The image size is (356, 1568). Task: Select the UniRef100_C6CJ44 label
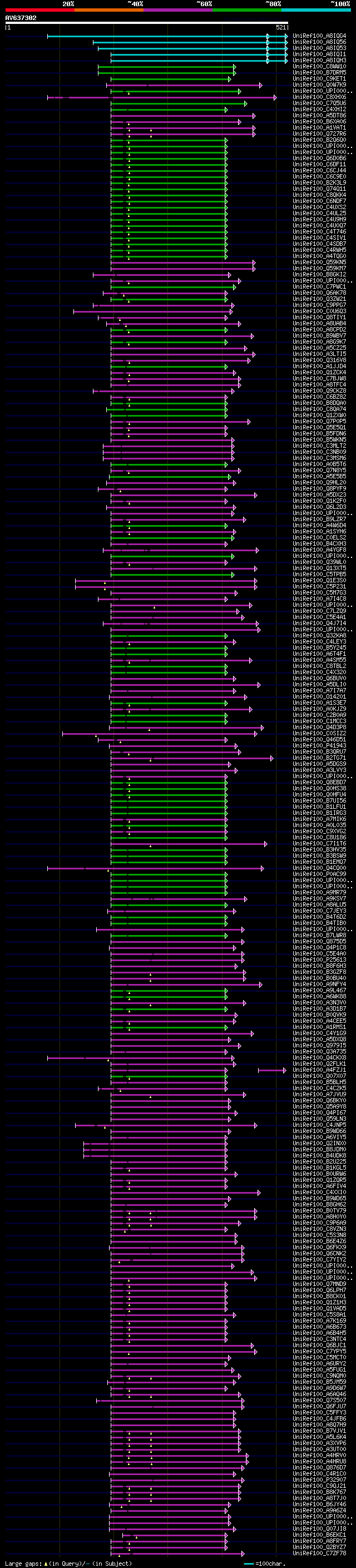(319, 170)
